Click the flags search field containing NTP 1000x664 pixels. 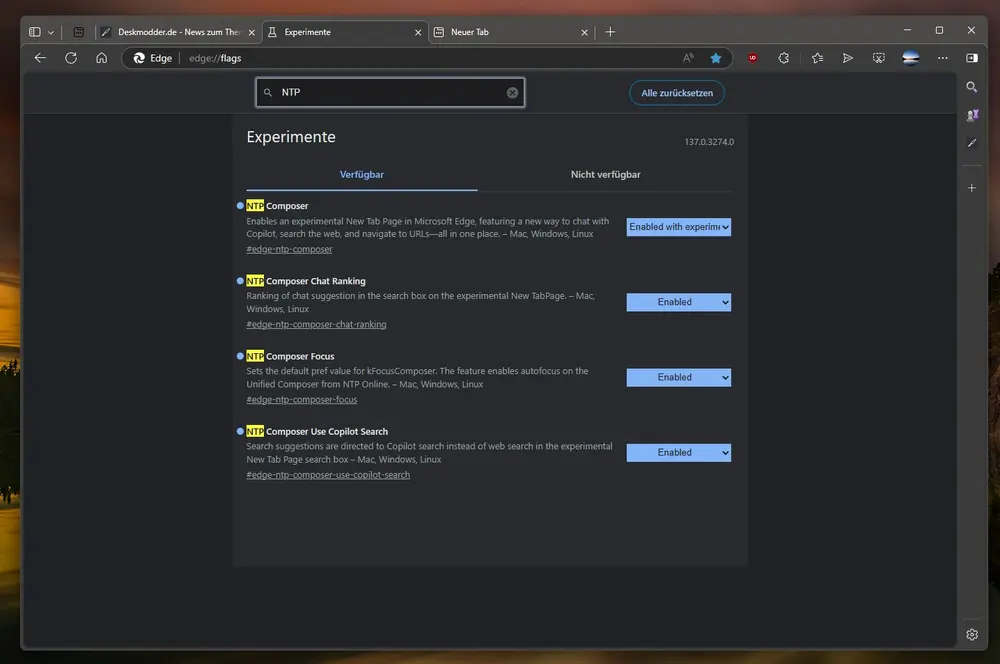click(390, 92)
